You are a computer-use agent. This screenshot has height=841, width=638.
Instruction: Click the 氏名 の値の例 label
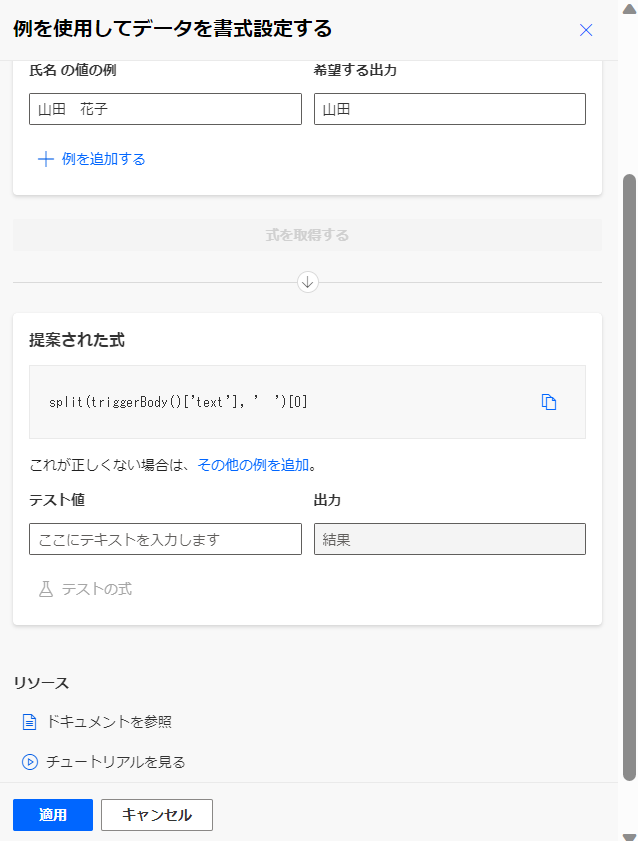pos(72,70)
